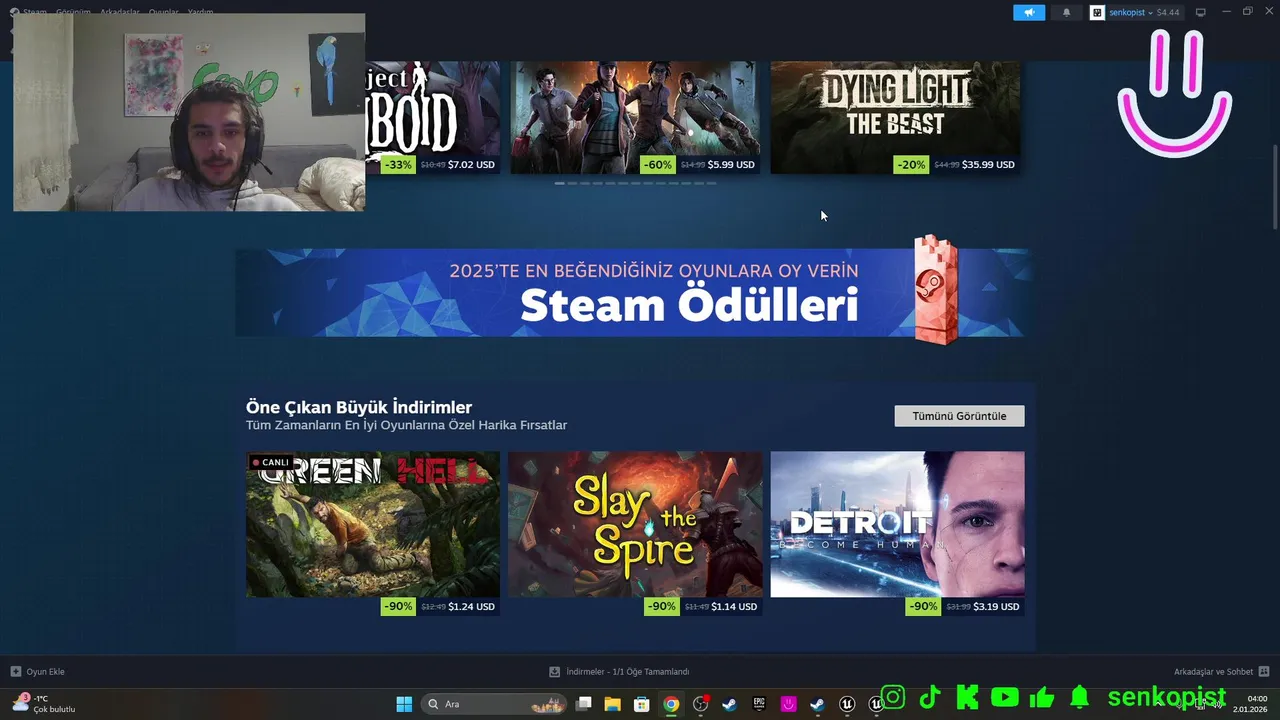Click the -90% badge under Green Hell
Image resolution: width=1280 pixels, height=720 pixels.
click(398, 607)
